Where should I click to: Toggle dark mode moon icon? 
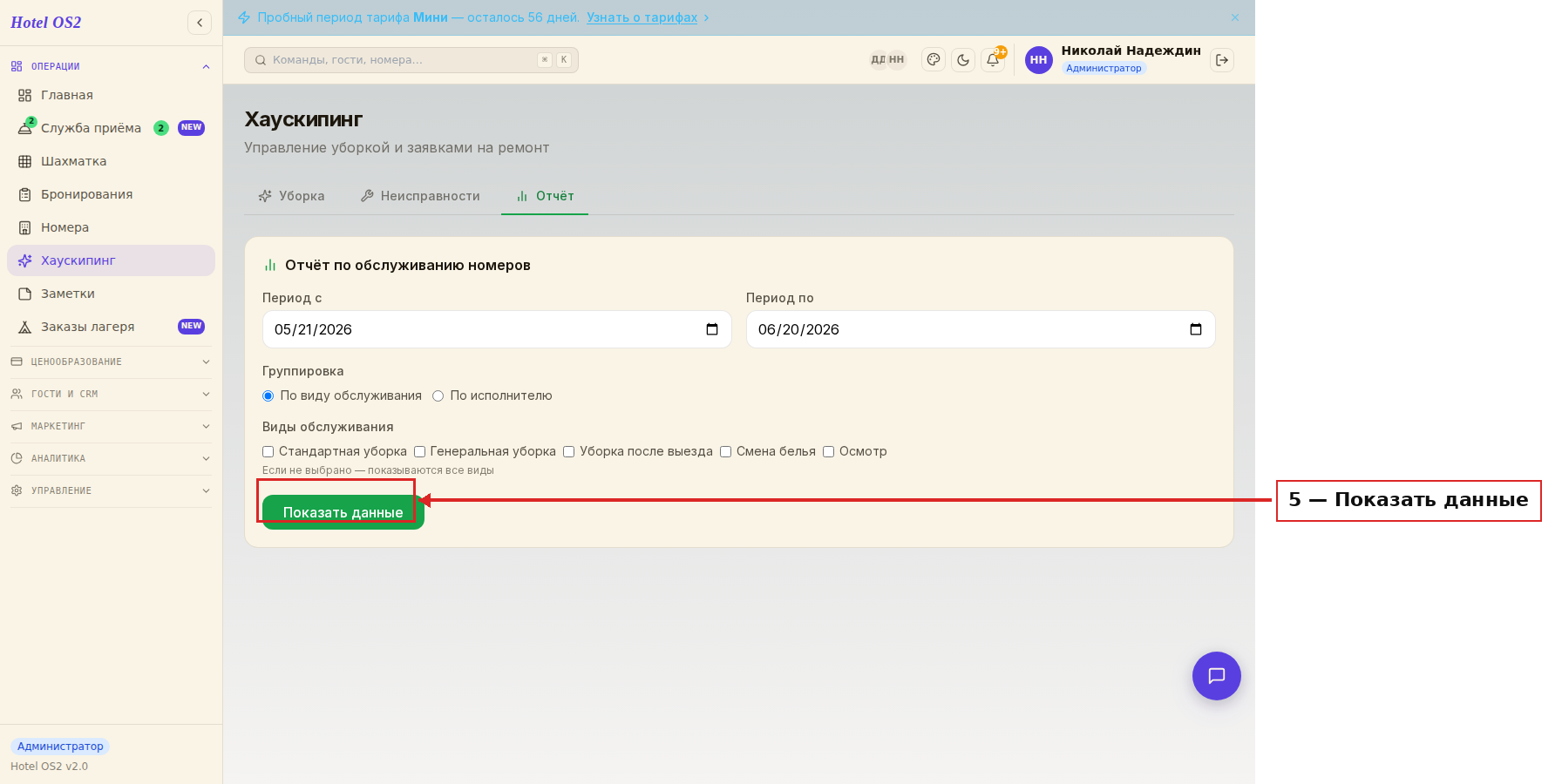click(x=963, y=60)
